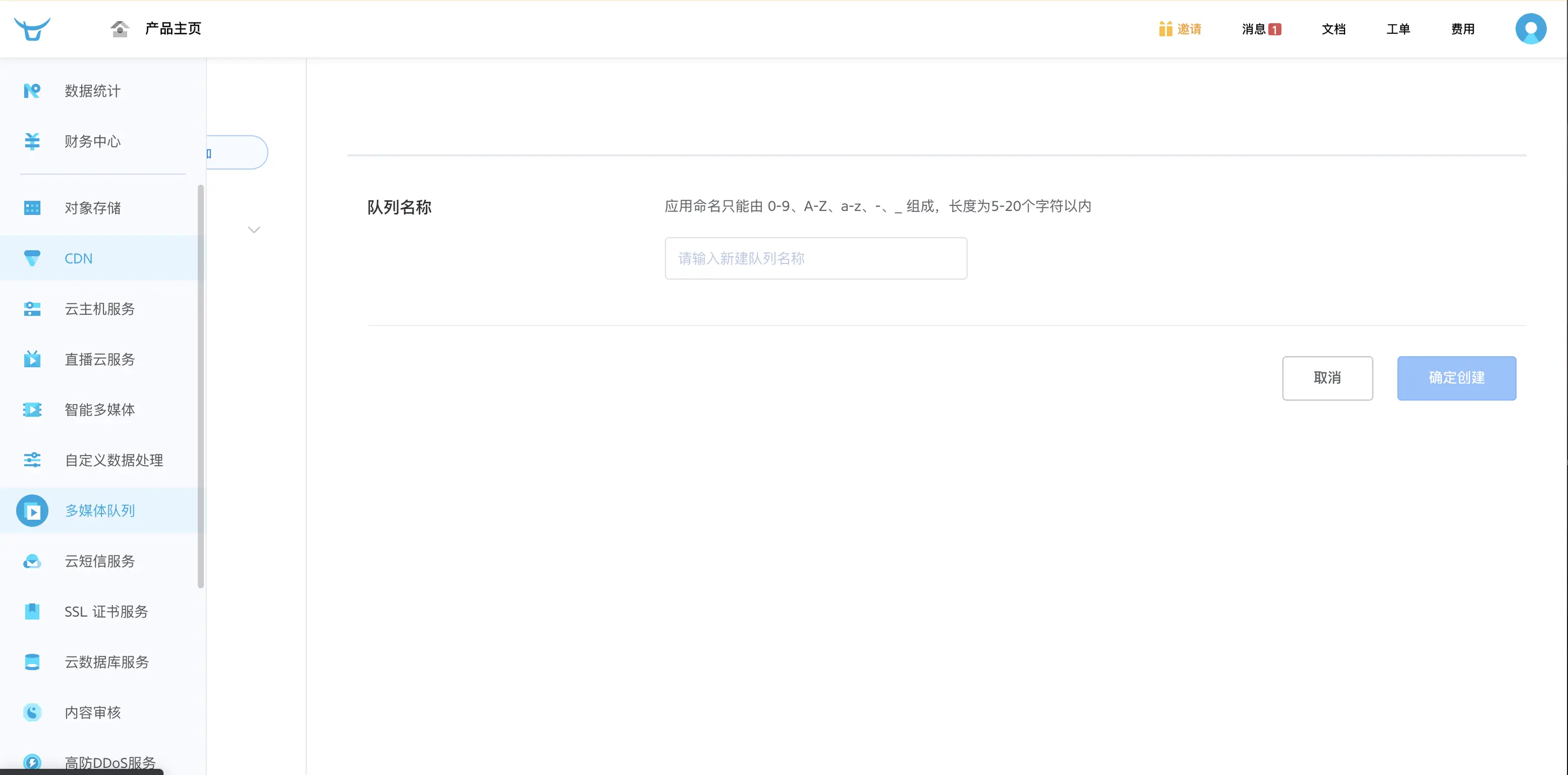Focus the 请输入新建队列名称 input field
The height and width of the screenshot is (775, 1568).
816,259
